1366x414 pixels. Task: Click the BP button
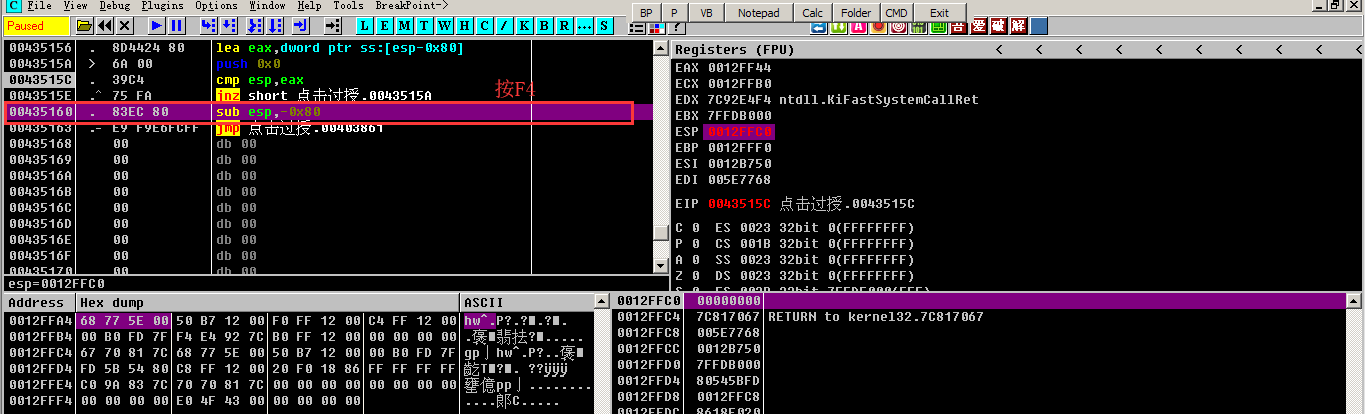(x=647, y=13)
